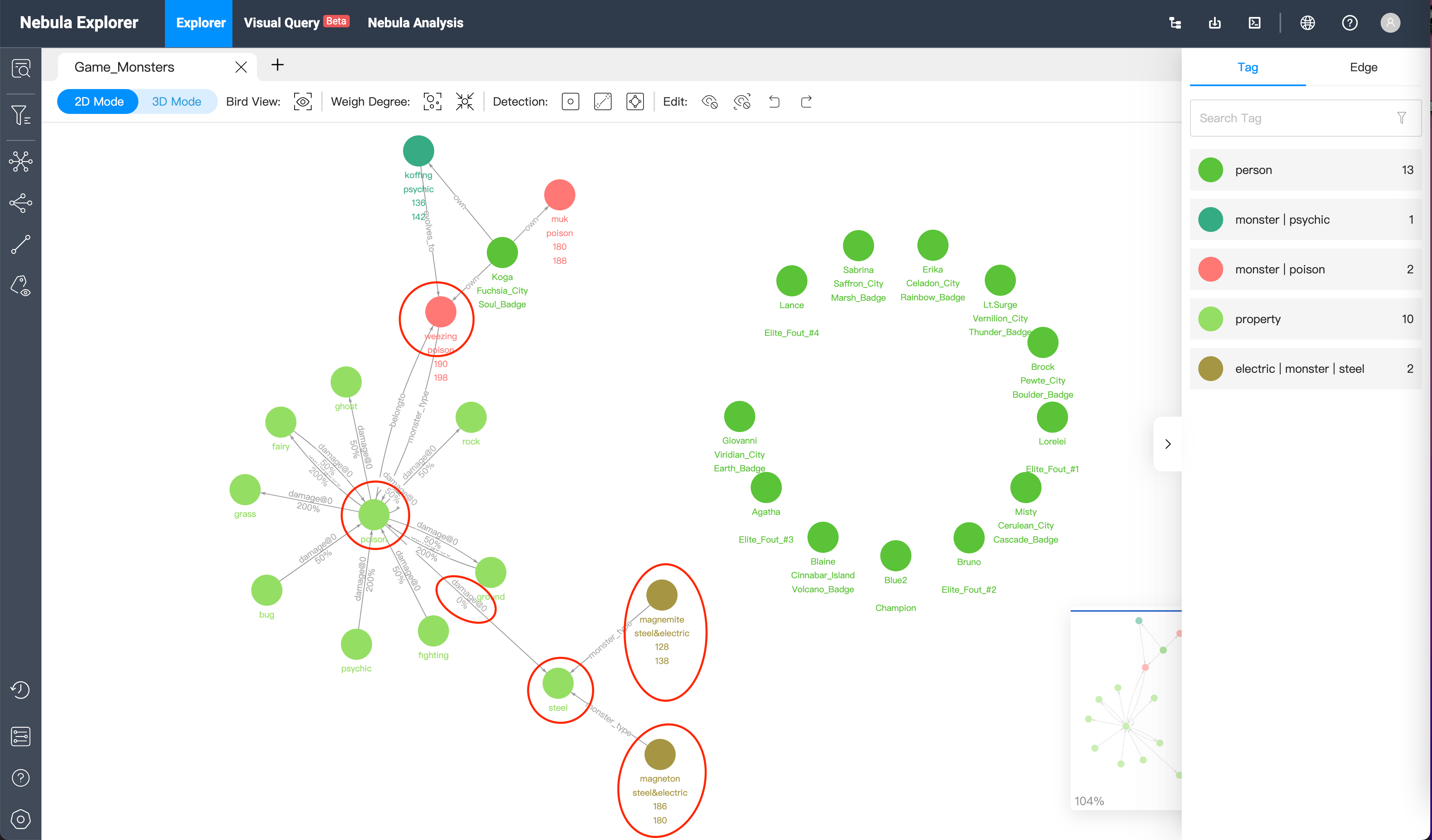Select the steel property node
1432x840 pixels.
557,683
